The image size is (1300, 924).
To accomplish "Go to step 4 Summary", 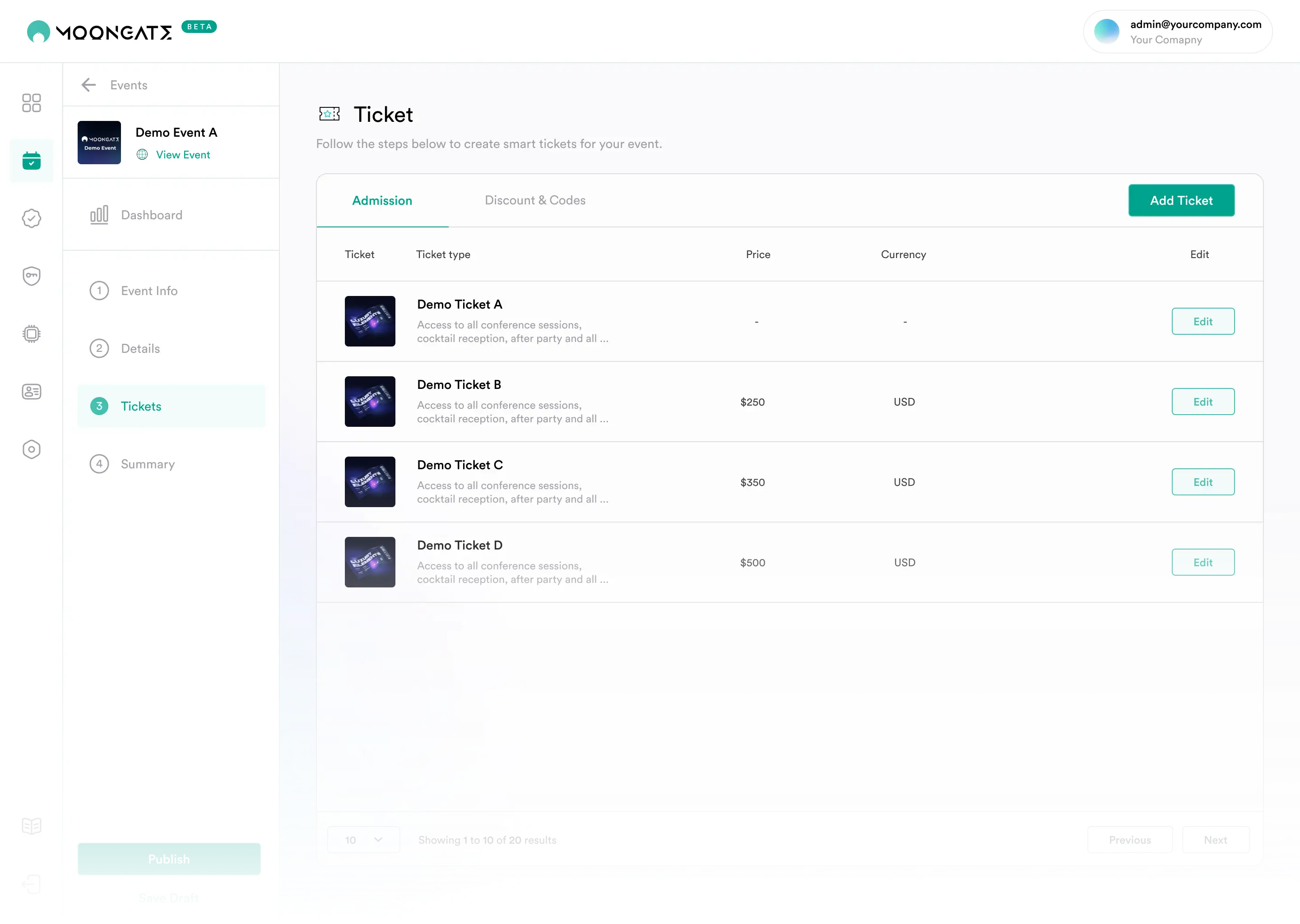I will pos(148,464).
